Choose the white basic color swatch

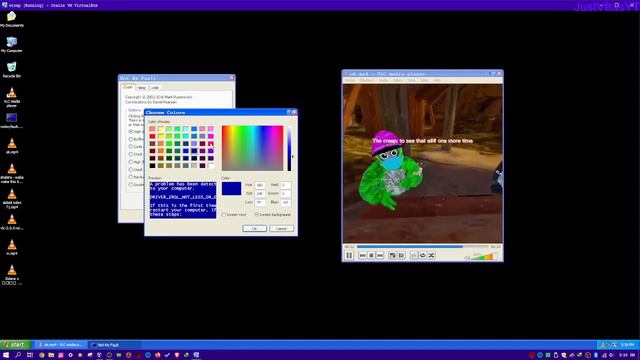click(211, 165)
